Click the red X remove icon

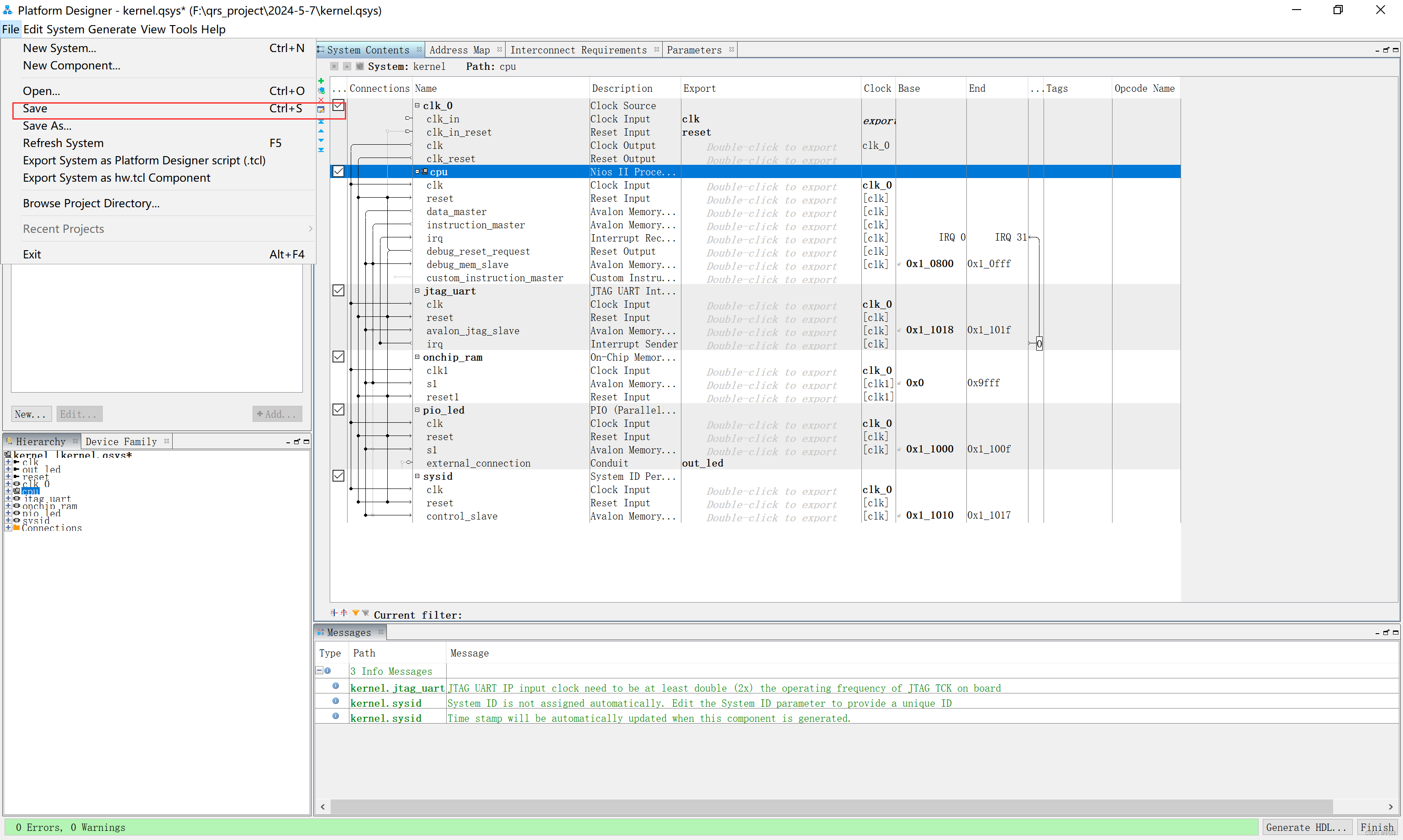point(321,100)
